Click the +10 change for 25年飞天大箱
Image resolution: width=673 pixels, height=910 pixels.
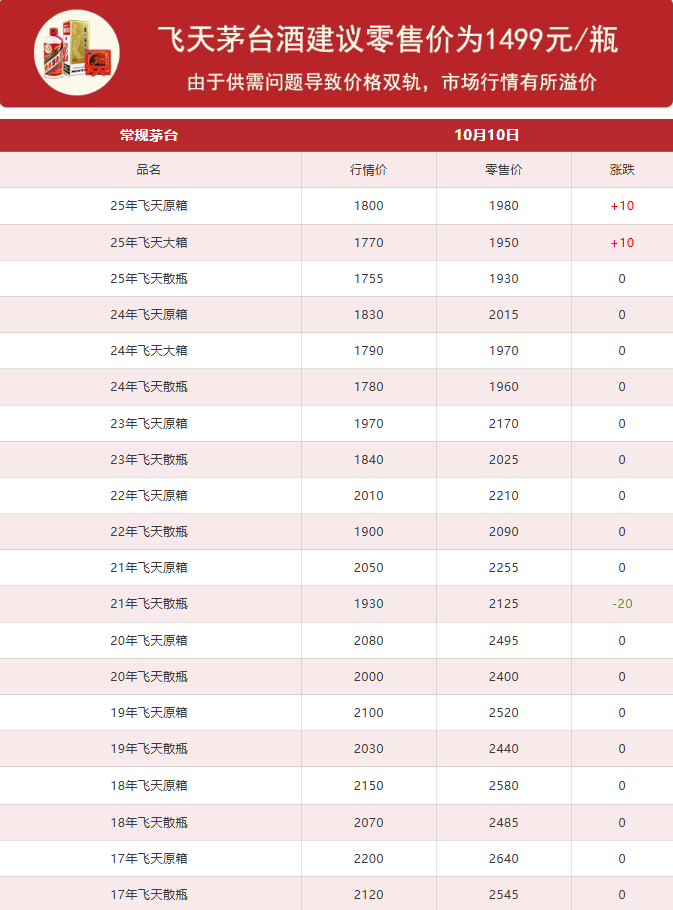coord(621,242)
